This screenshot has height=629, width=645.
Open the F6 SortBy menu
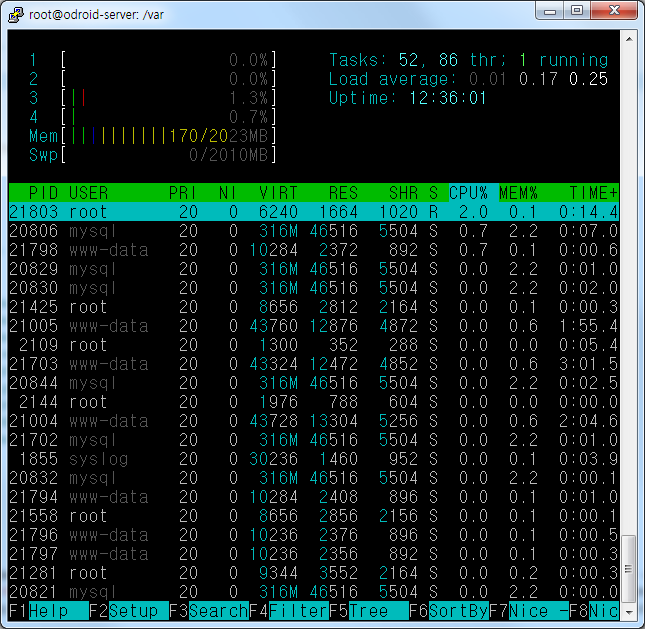(448, 610)
